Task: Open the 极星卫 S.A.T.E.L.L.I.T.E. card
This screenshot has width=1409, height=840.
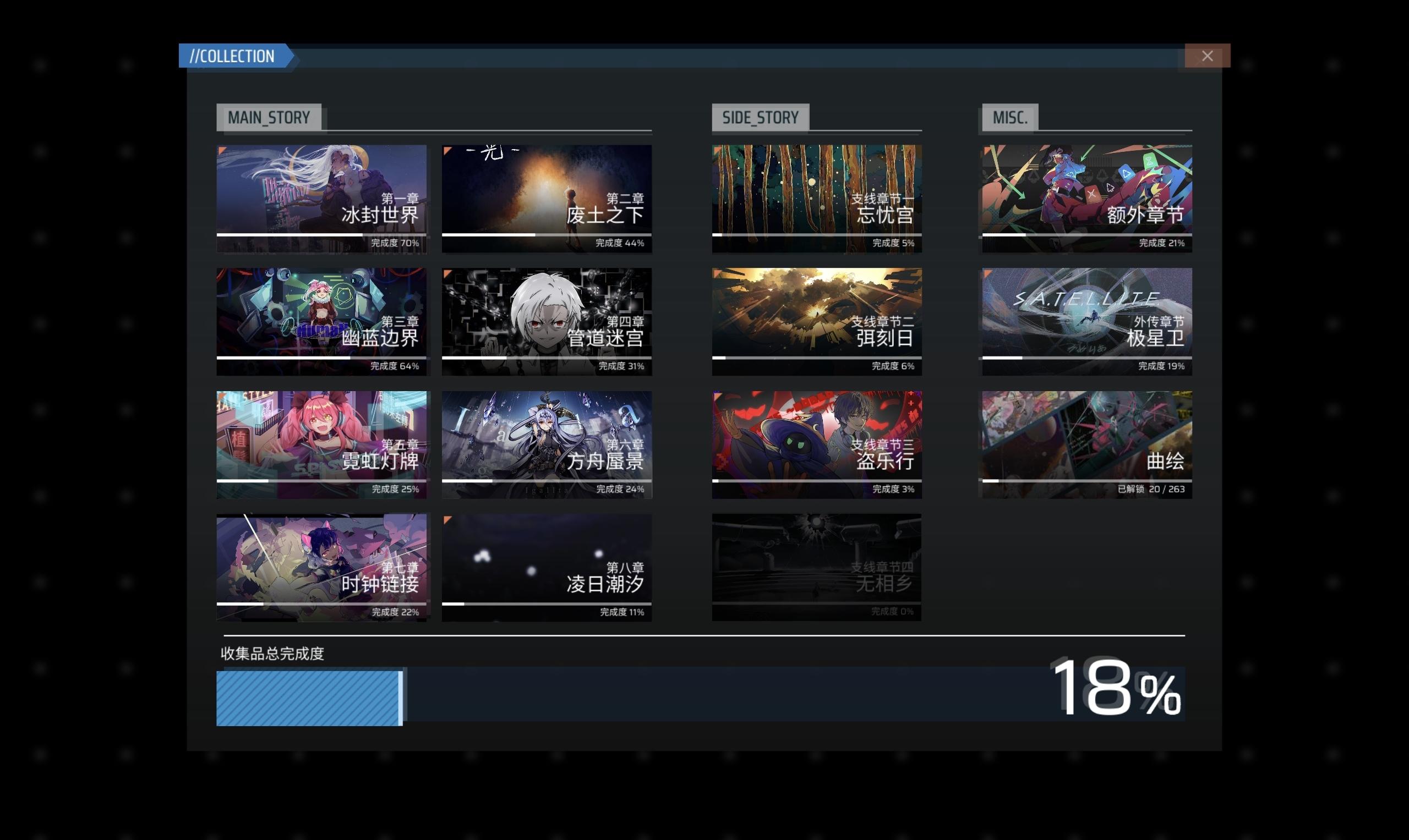Action: [1087, 321]
